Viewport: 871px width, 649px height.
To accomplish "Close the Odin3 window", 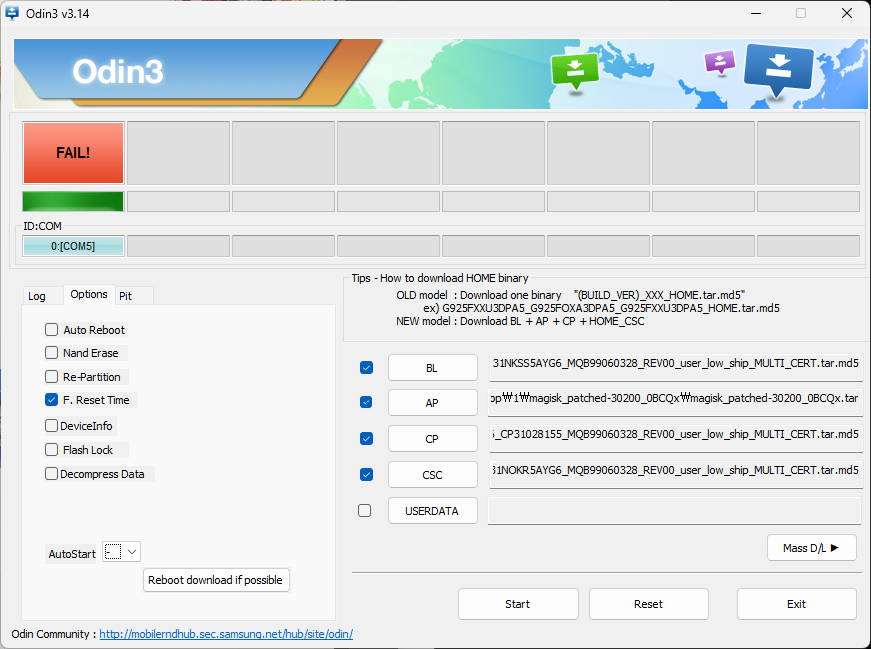I will point(847,13).
